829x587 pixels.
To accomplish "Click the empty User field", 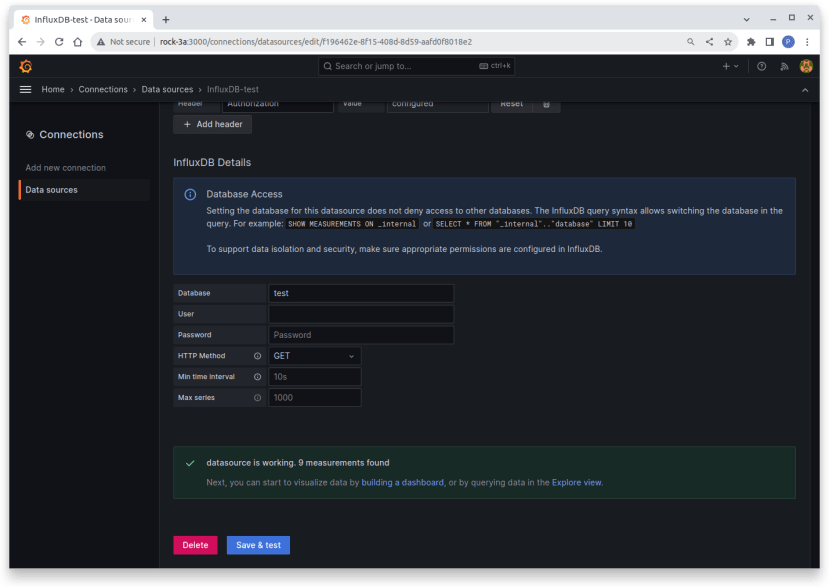I will click(x=361, y=314).
